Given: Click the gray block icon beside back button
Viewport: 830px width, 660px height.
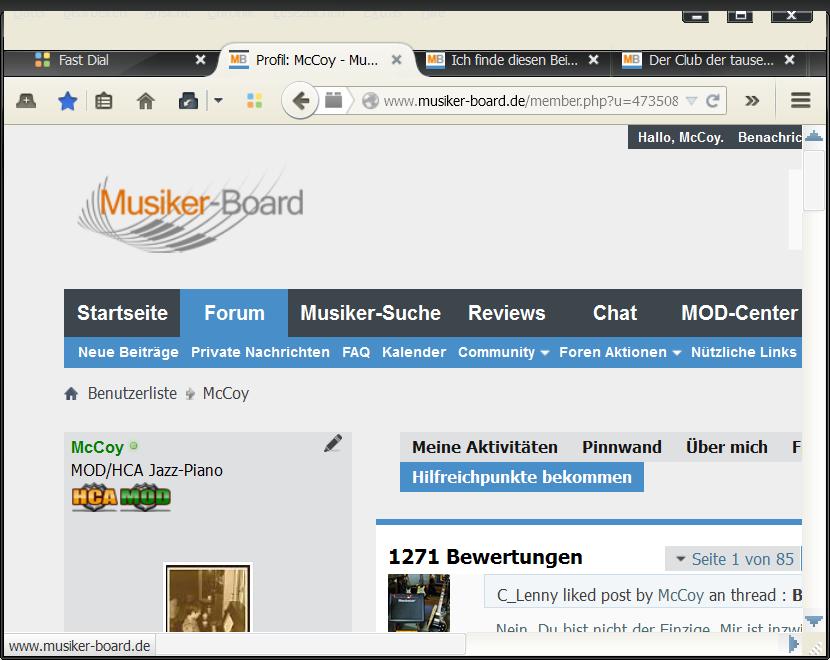Looking at the screenshot, I should point(333,100).
